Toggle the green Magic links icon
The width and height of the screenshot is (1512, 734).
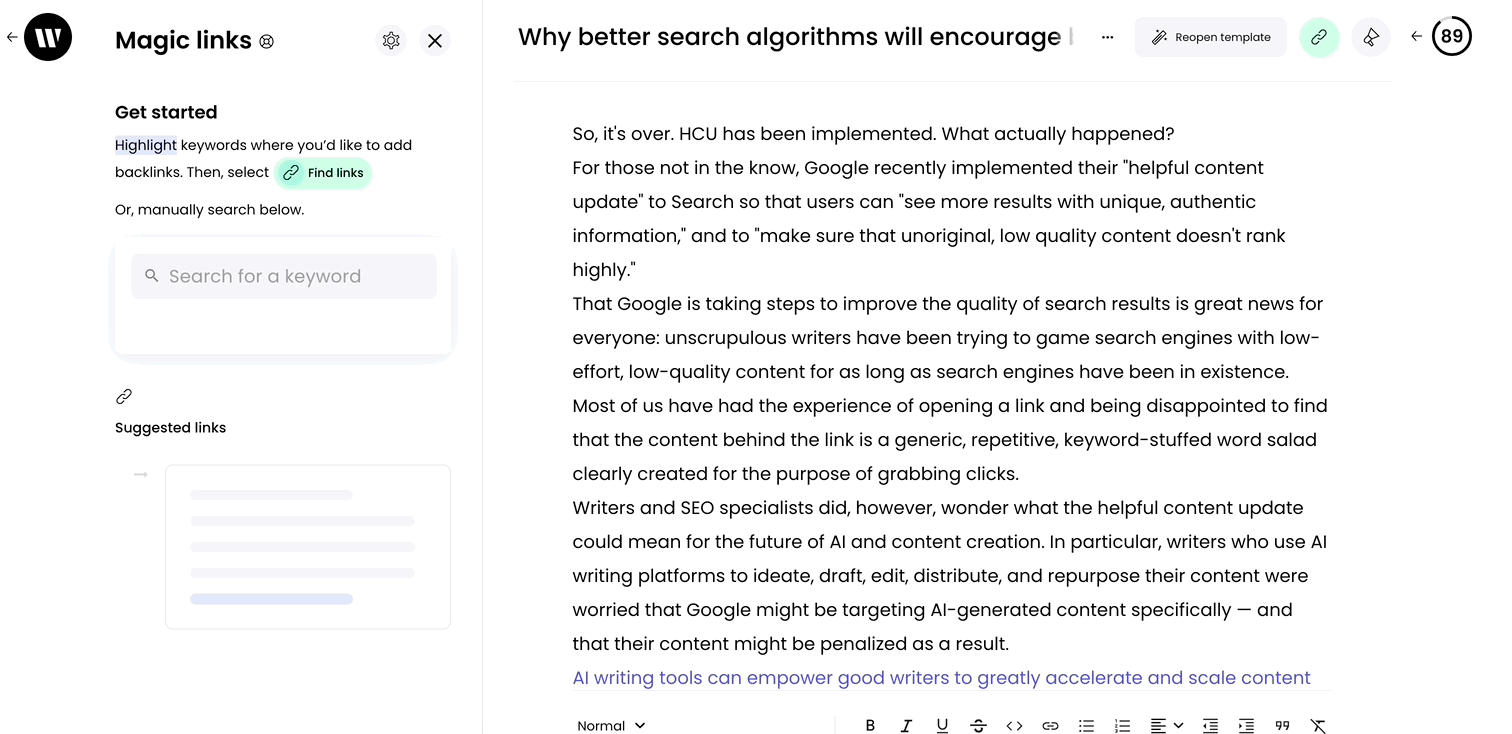point(1319,37)
